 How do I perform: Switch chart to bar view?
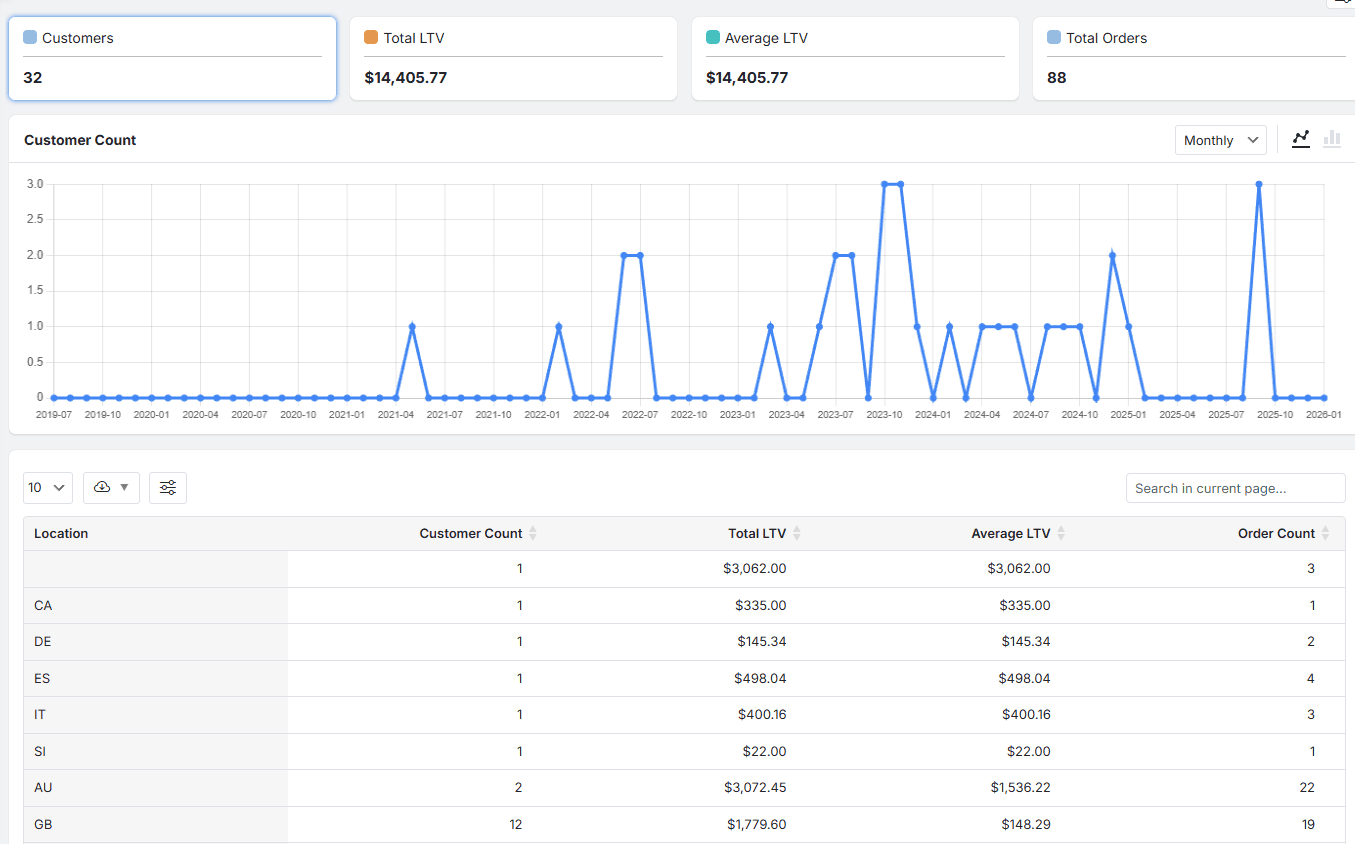click(1332, 139)
